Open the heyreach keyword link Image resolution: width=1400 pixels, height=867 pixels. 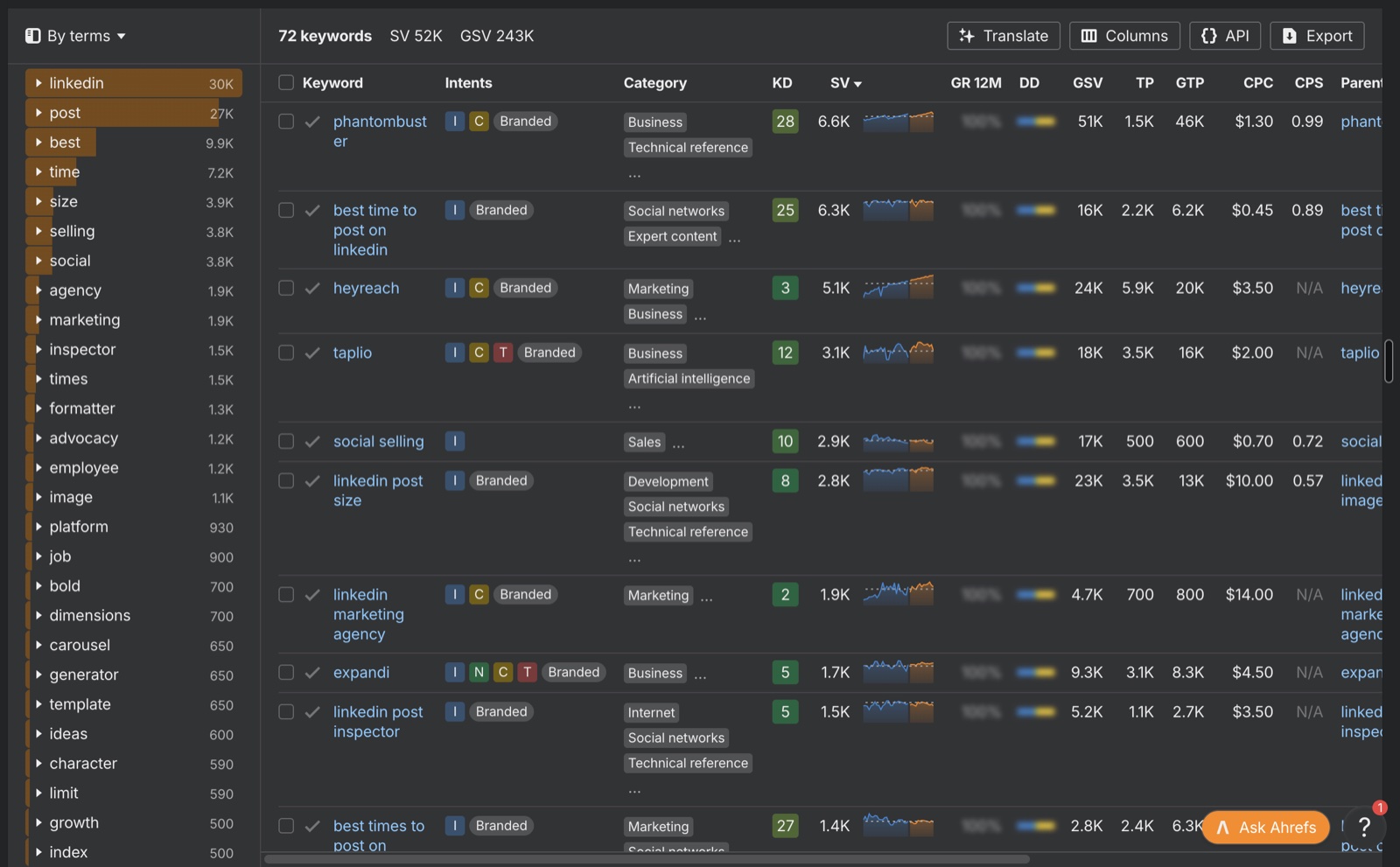(366, 288)
